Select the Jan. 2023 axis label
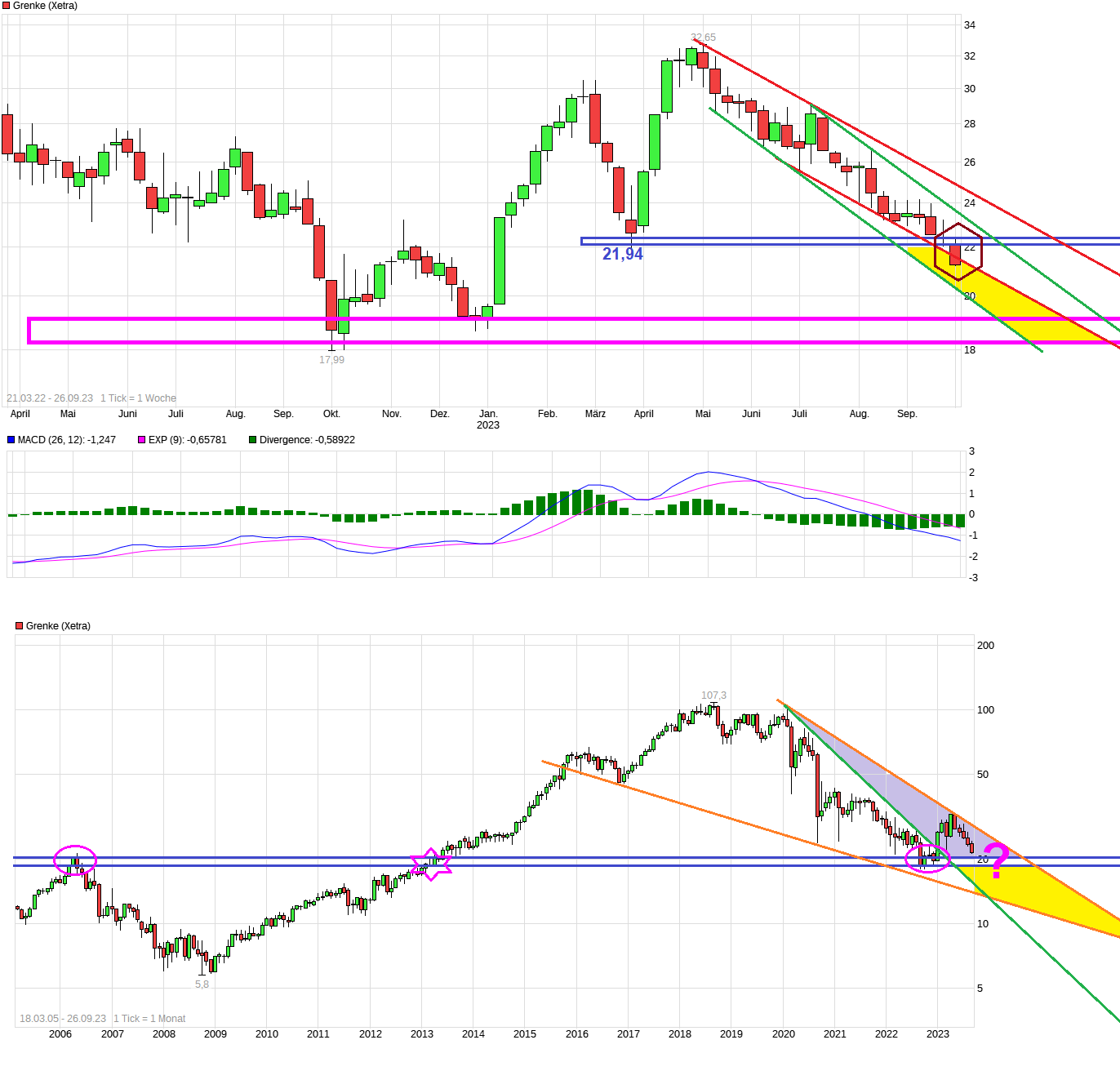Image resolution: width=1120 pixels, height=1071 pixels. coord(489,420)
